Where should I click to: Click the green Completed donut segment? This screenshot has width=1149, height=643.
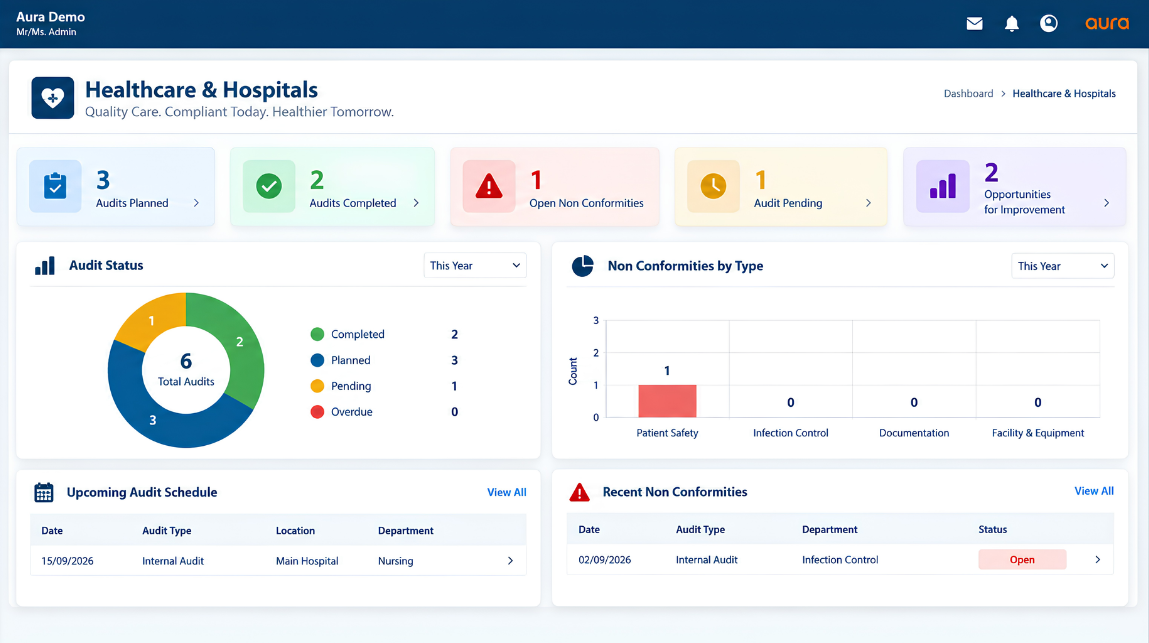[x=239, y=342]
